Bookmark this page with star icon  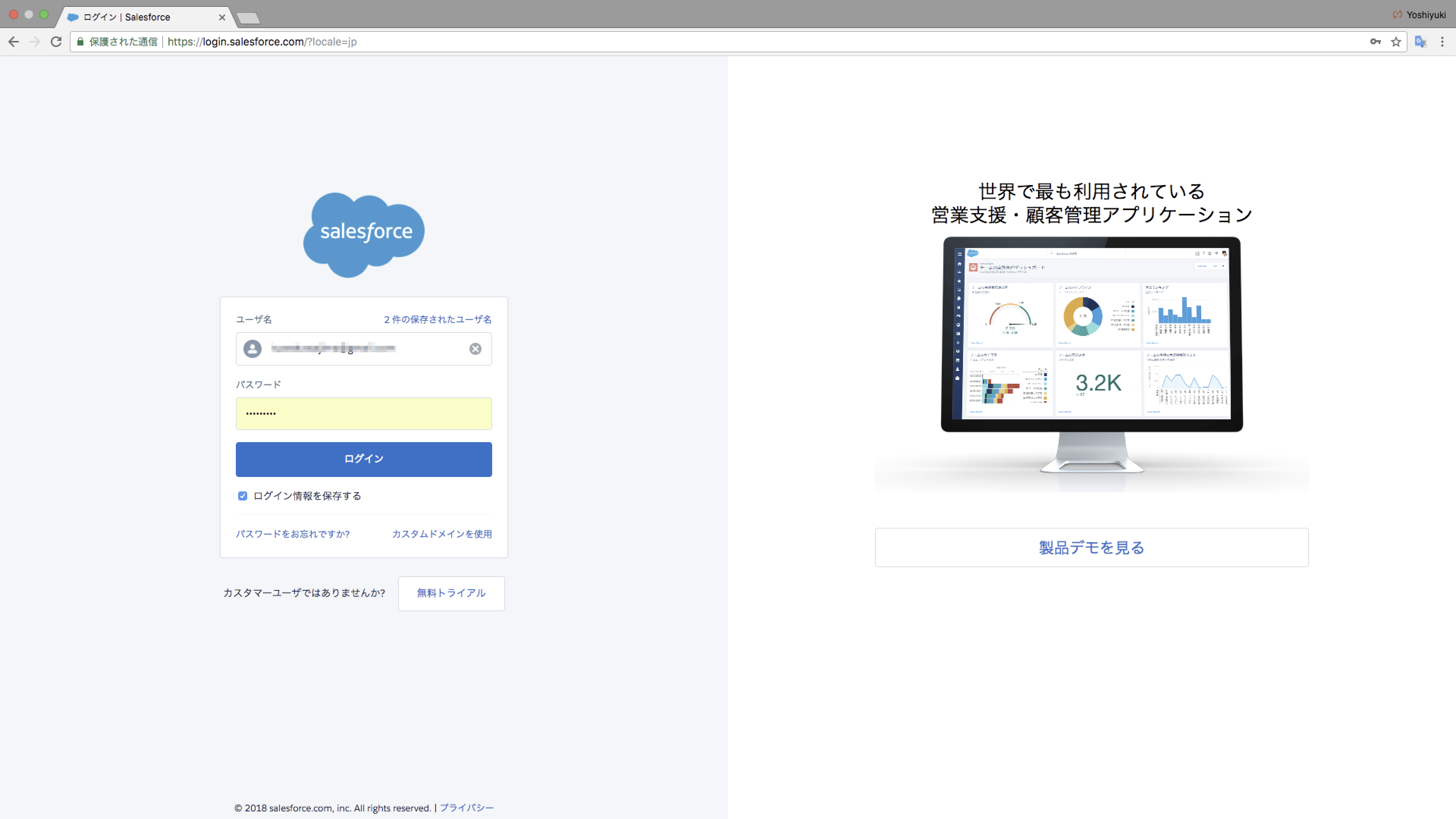pyautogui.click(x=1396, y=42)
